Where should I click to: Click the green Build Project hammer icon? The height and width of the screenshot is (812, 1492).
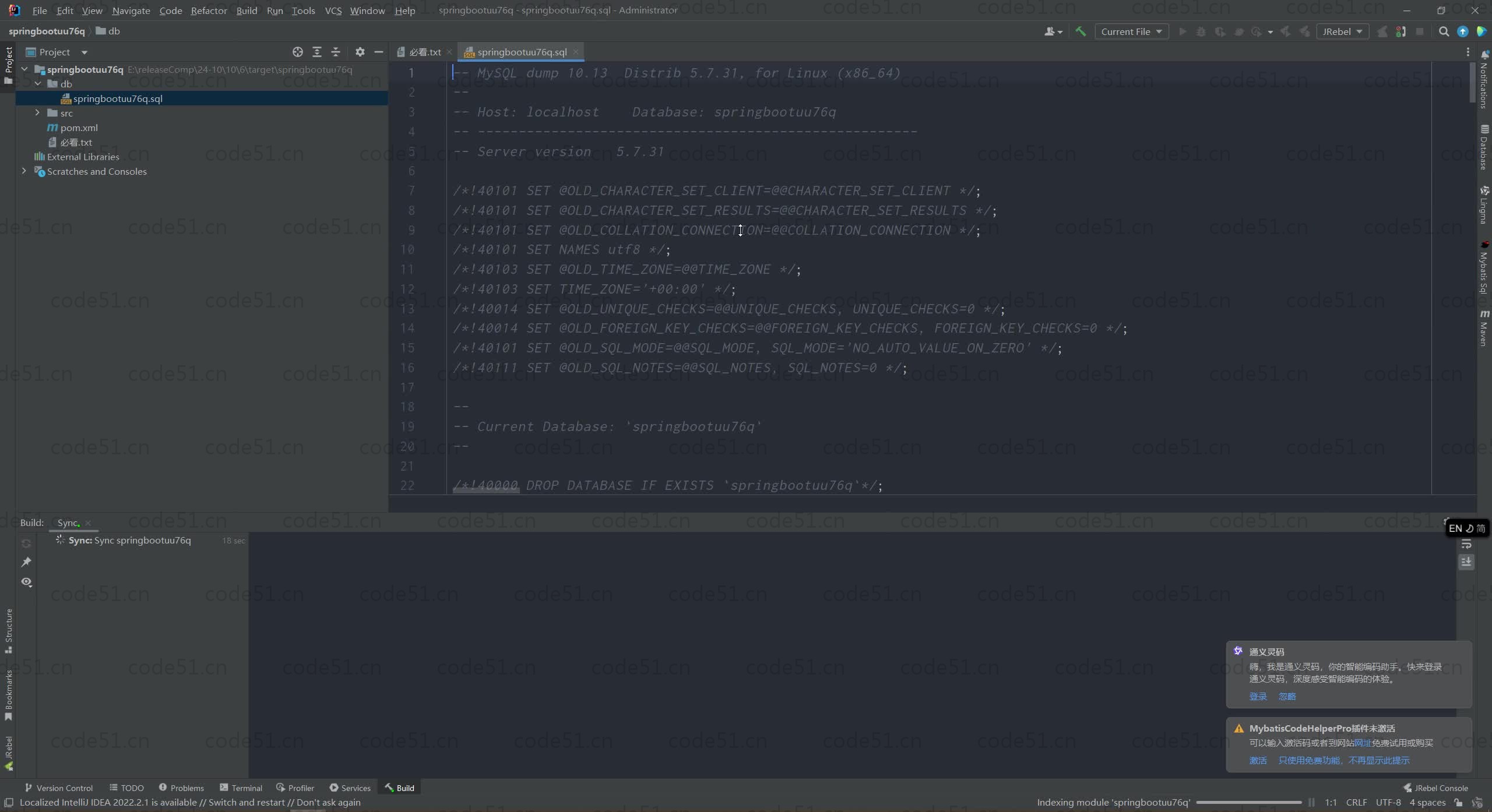[1081, 31]
